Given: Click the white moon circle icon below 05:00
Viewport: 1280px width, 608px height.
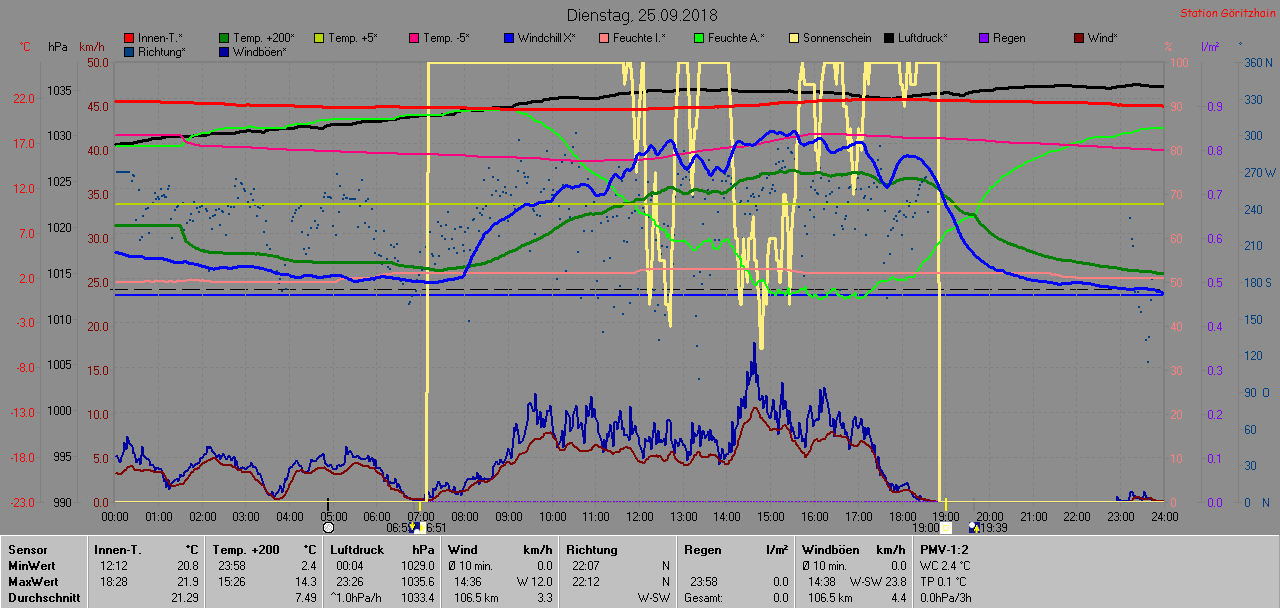Looking at the screenshot, I should [328, 527].
